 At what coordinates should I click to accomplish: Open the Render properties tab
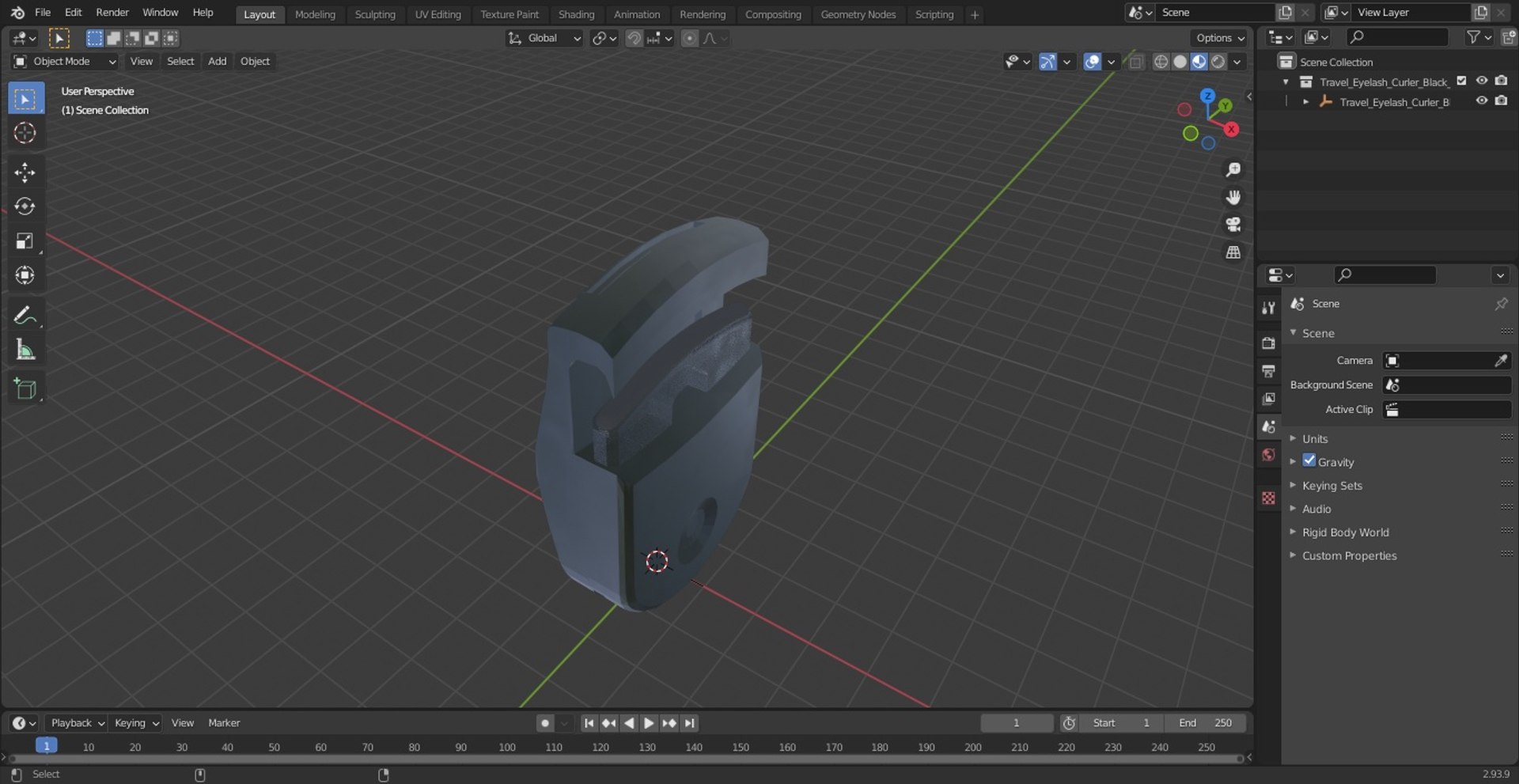1269,343
